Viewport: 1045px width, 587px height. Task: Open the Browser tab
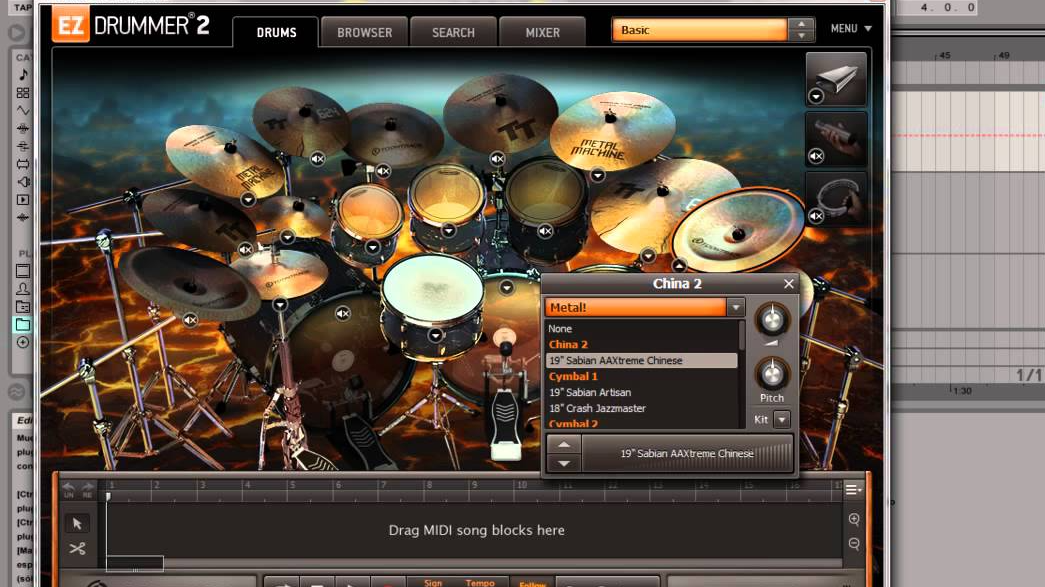[364, 32]
